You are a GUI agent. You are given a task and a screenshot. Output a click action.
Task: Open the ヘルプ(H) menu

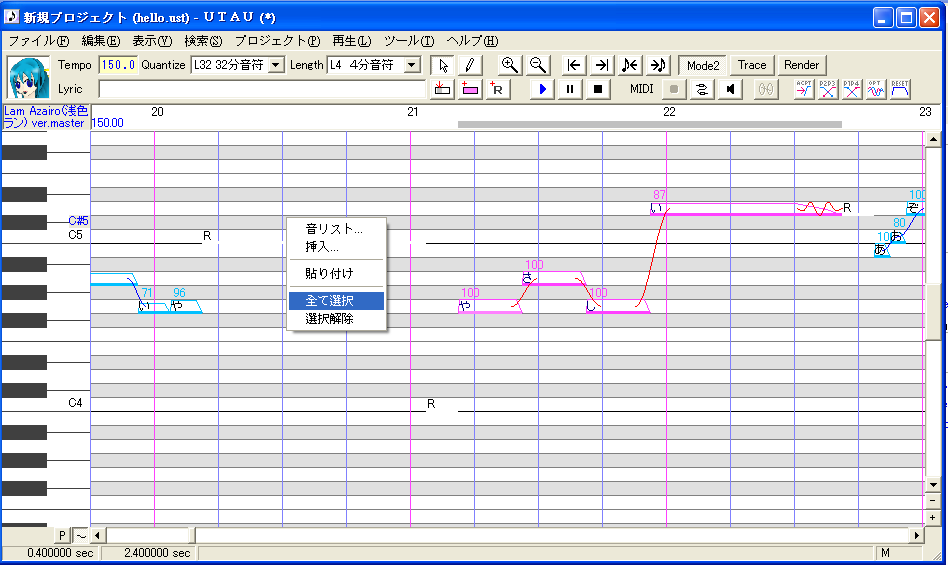(x=472, y=41)
